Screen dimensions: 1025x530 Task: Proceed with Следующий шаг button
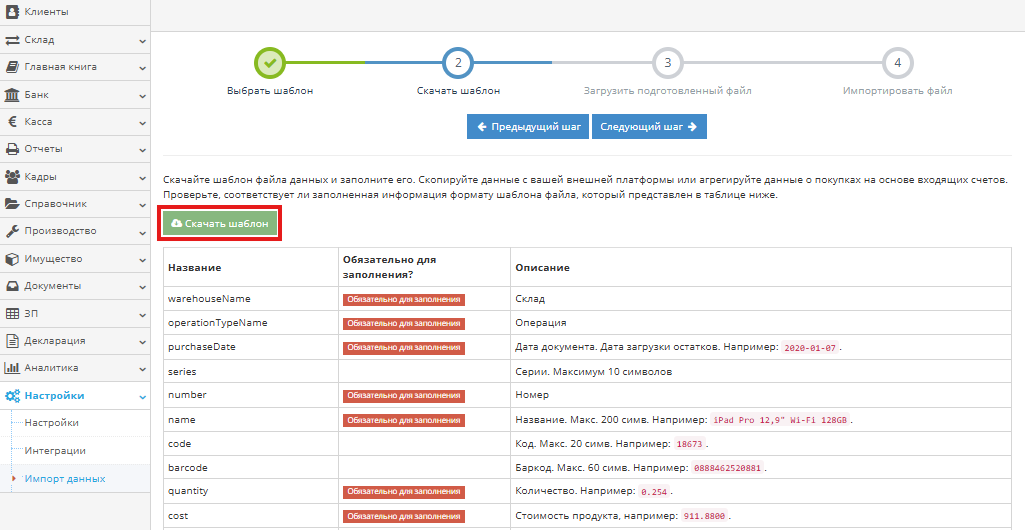pyautogui.click(x=649, y=127)
